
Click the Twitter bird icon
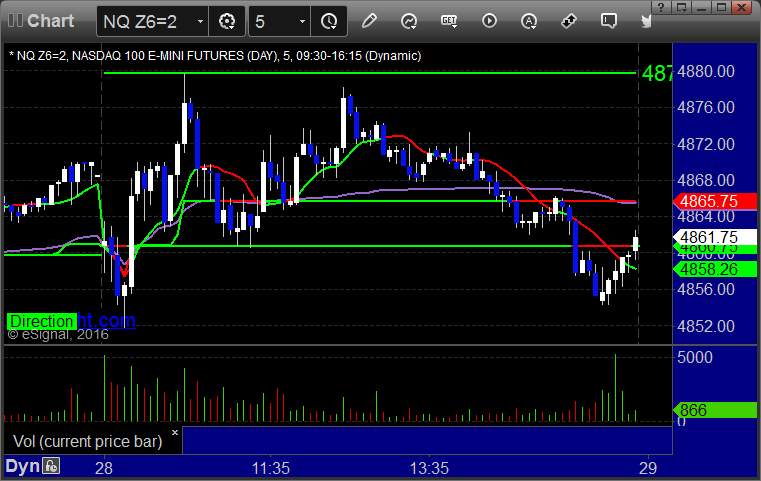tap(646, 21)
